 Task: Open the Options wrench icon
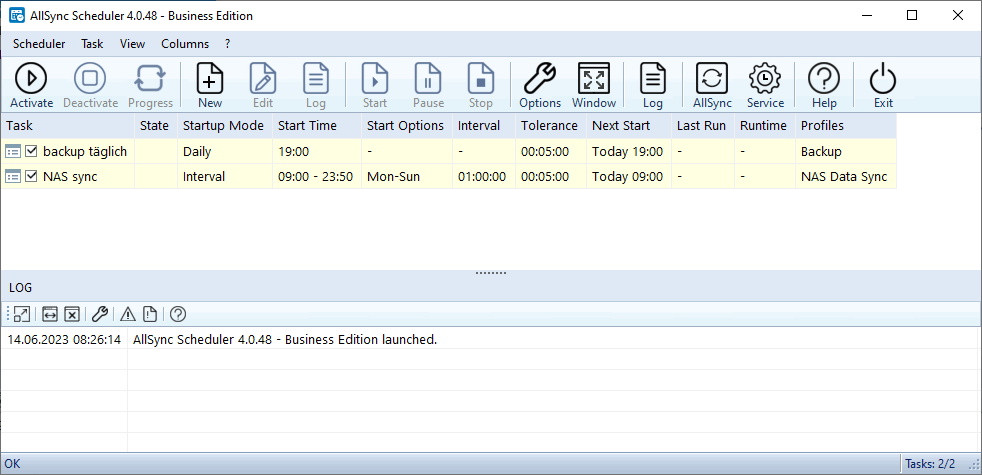click(x=540, y=85)
